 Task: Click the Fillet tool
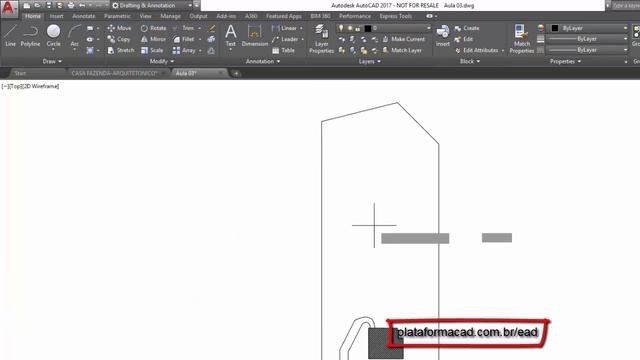pos(183,39)
